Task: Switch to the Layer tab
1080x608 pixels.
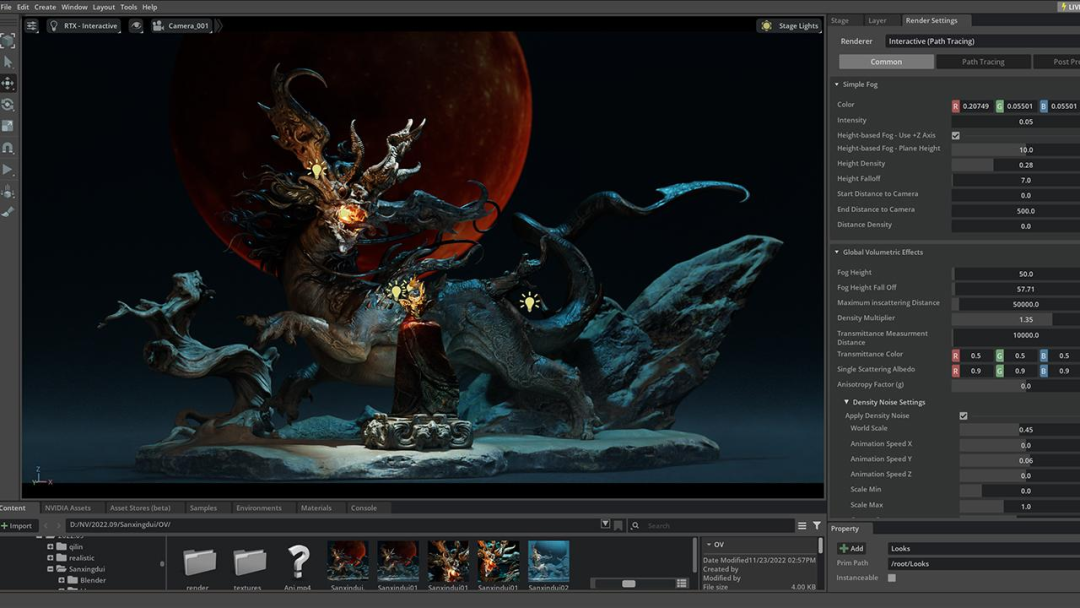Action: [877, 21]
